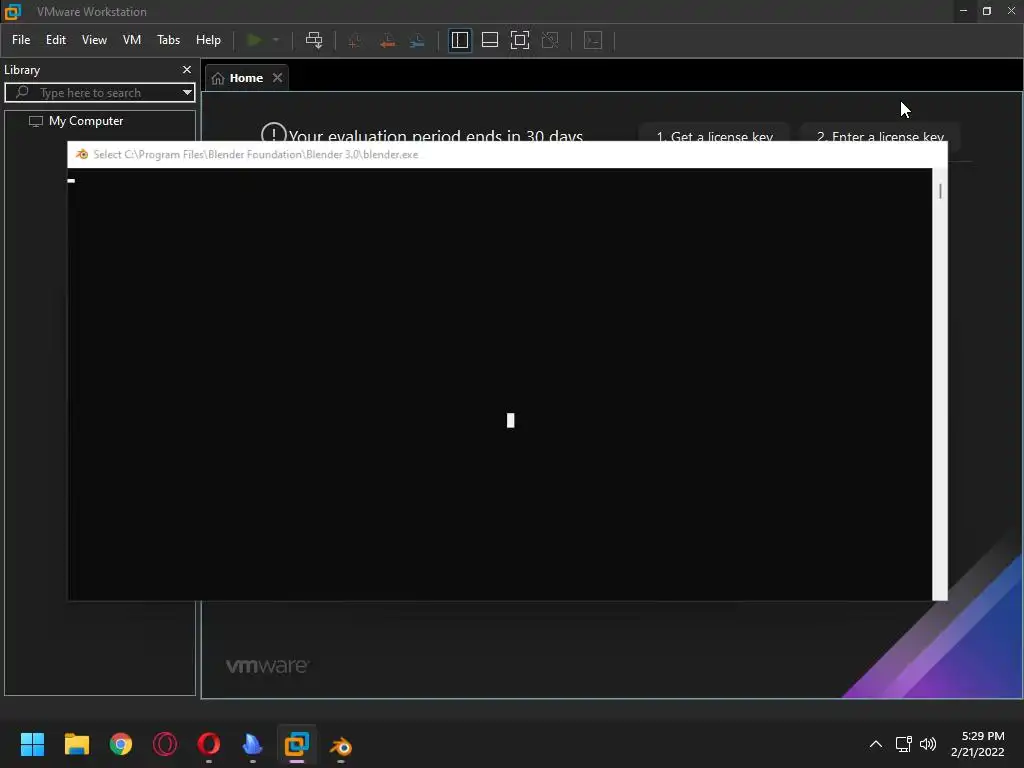Open the Help menu

pos(208,40)
